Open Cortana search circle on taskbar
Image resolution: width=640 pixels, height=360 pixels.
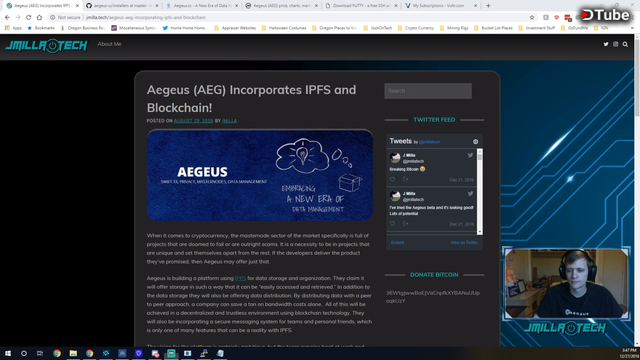tap(24, 353)
